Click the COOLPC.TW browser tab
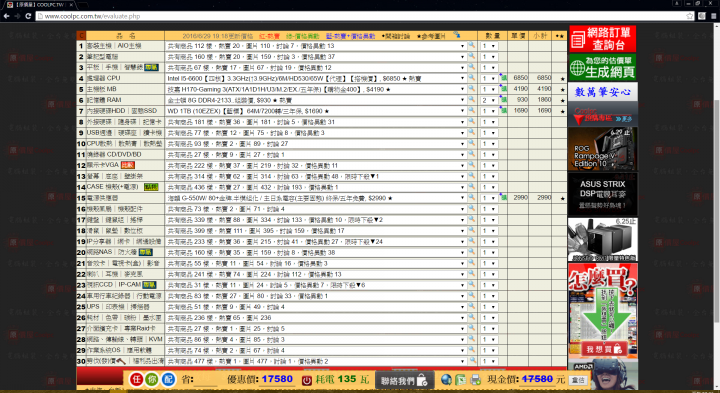Screen dimensions: 720x393 [x=40, y=5]
